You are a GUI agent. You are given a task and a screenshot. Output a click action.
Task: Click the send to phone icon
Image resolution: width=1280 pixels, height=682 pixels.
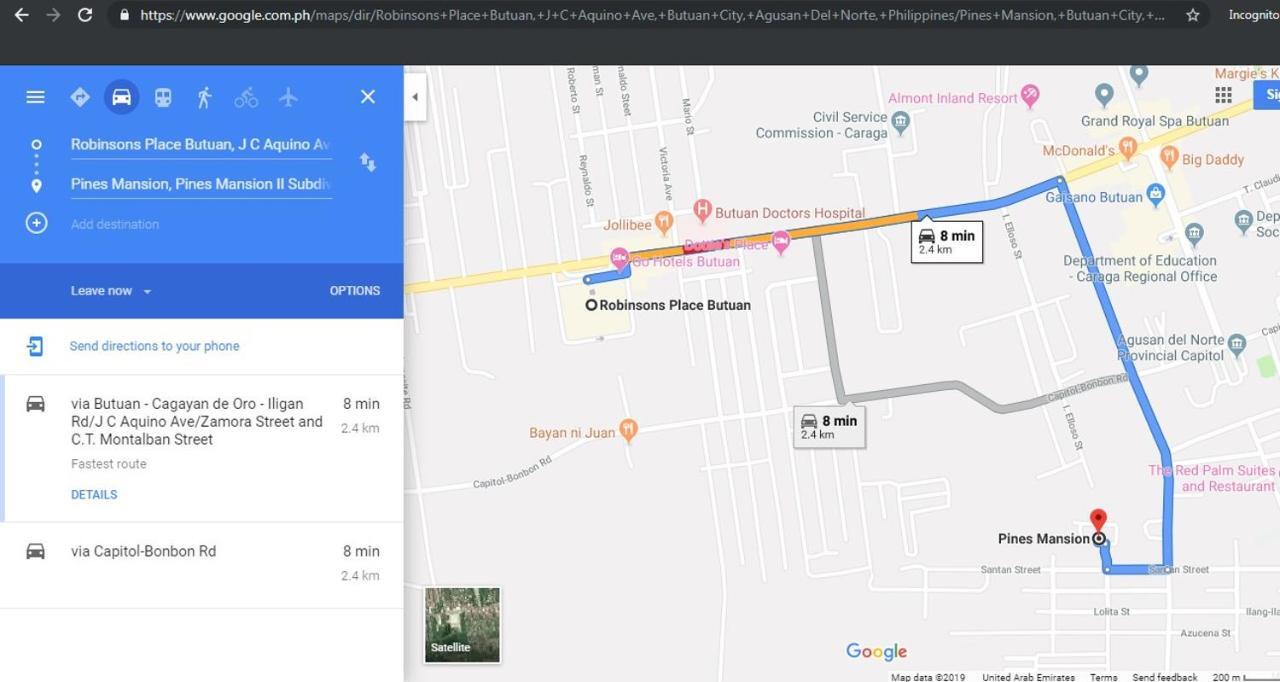(x=35, y=346)
